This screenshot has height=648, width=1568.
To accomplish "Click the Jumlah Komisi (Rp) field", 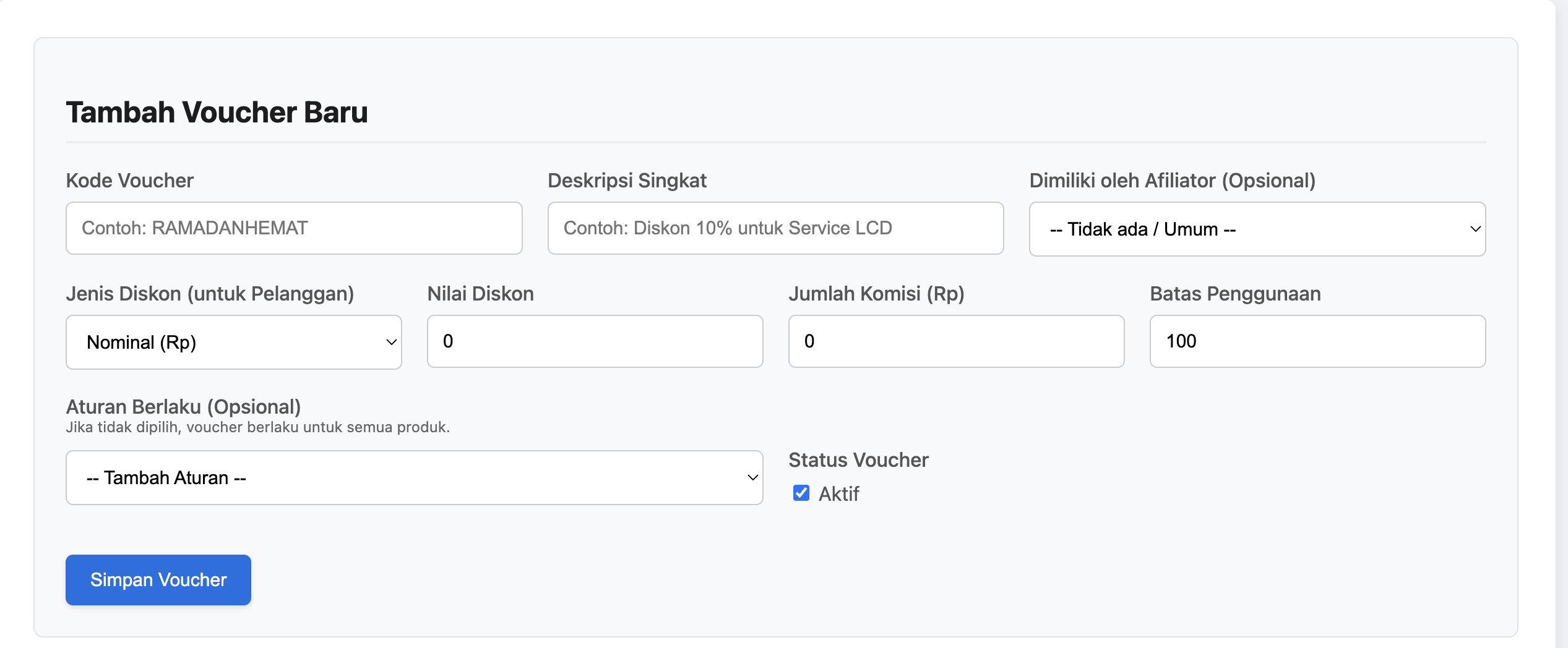I will (957, 341).
